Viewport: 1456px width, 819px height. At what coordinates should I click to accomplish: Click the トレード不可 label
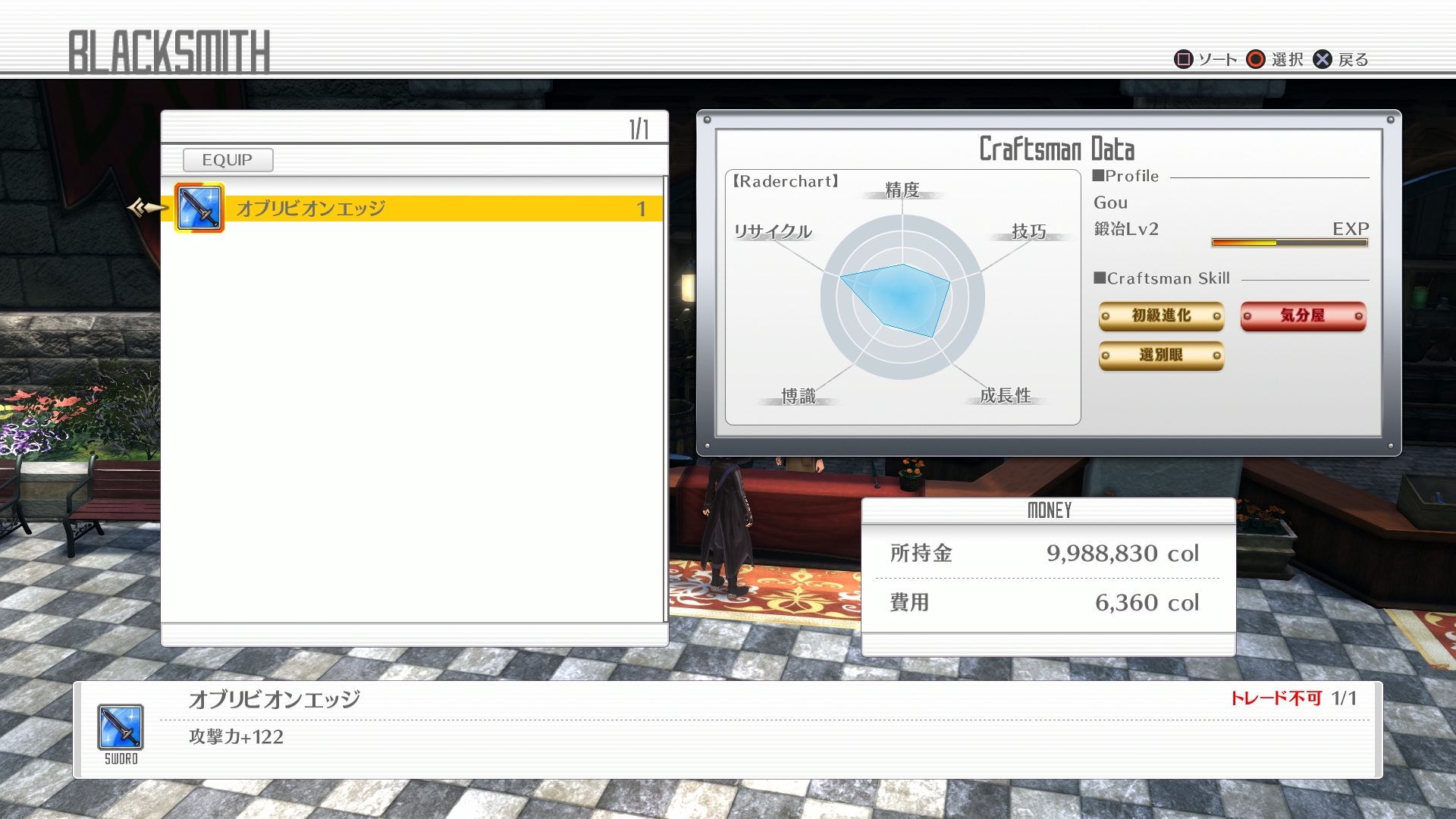coord(1276,698)
